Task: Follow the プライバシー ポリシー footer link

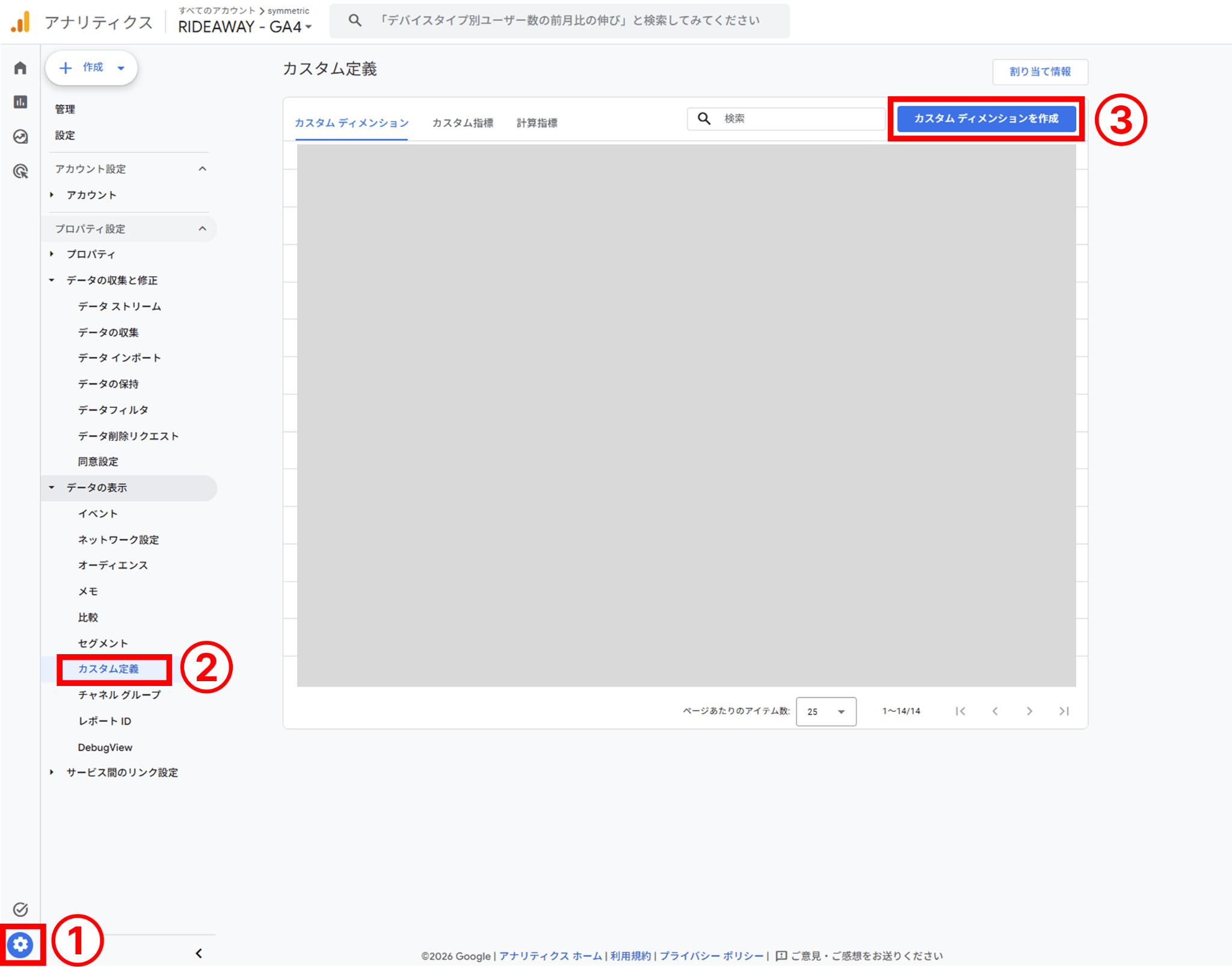Action: [712, 956]
